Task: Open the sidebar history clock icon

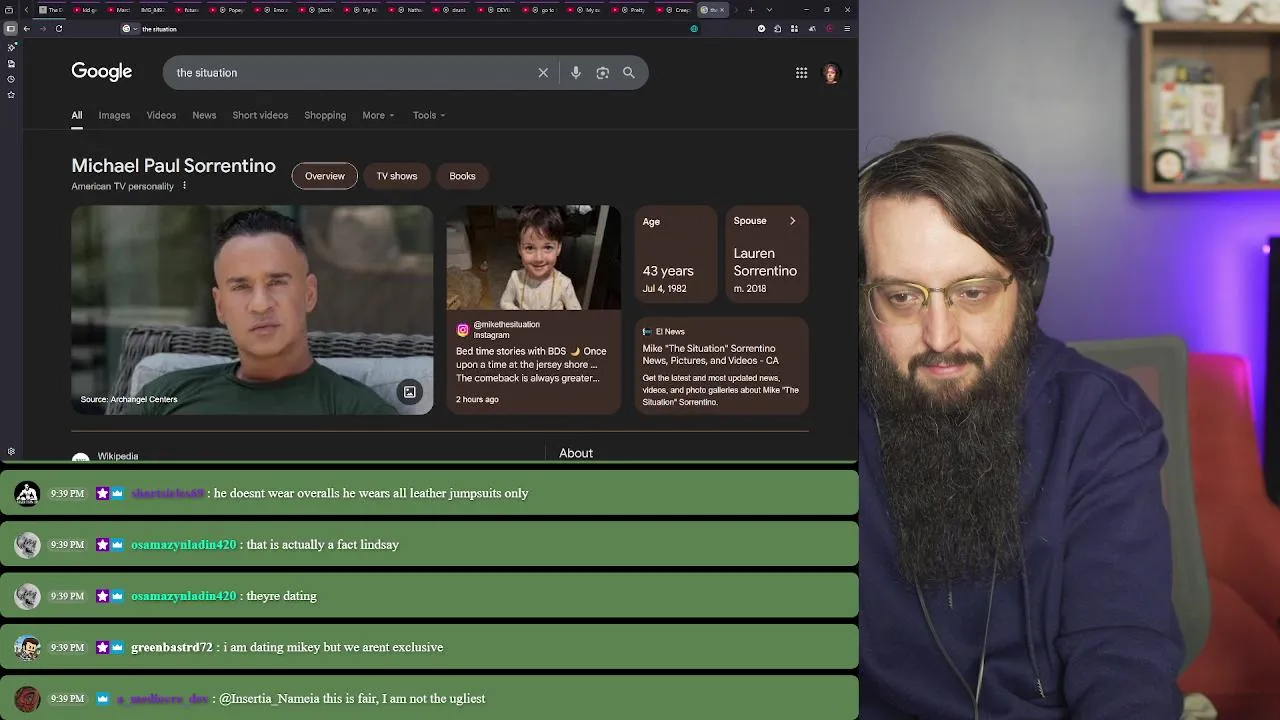Action: pos(11,79)
